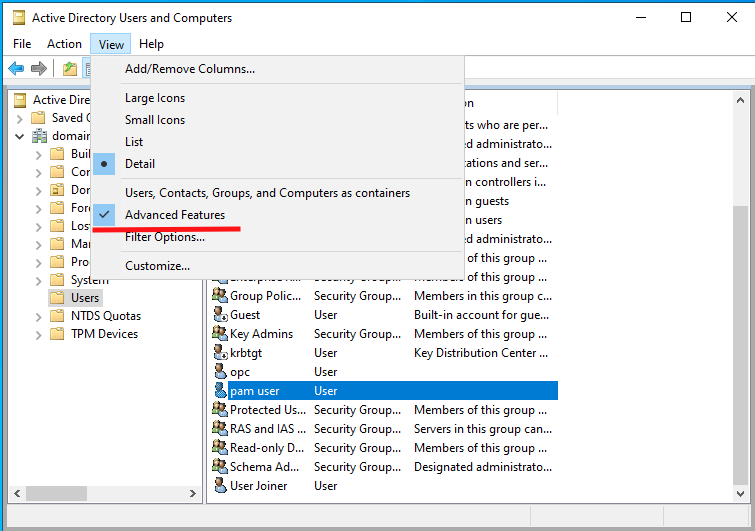The image size is (755, 531).
Task: Click the tree pane scroll right arrow
Action: pos(193,493)
